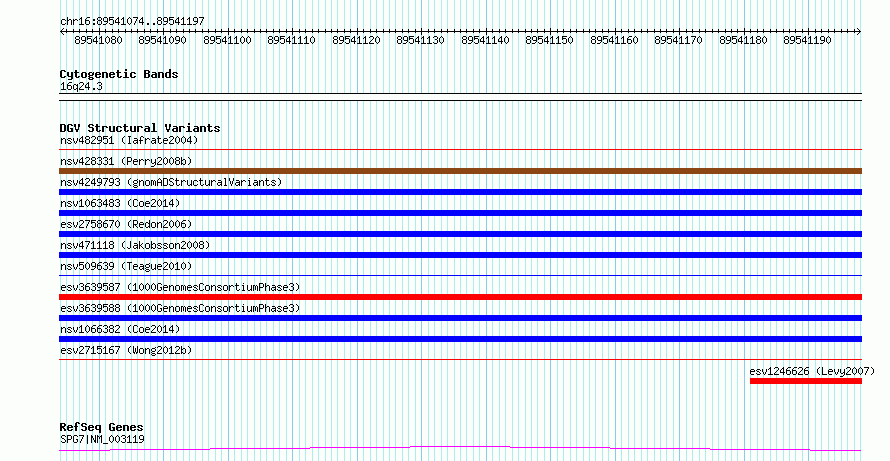890x461 pixels.
Task: Click ruler position 89541100
Action: coord(227,40)
